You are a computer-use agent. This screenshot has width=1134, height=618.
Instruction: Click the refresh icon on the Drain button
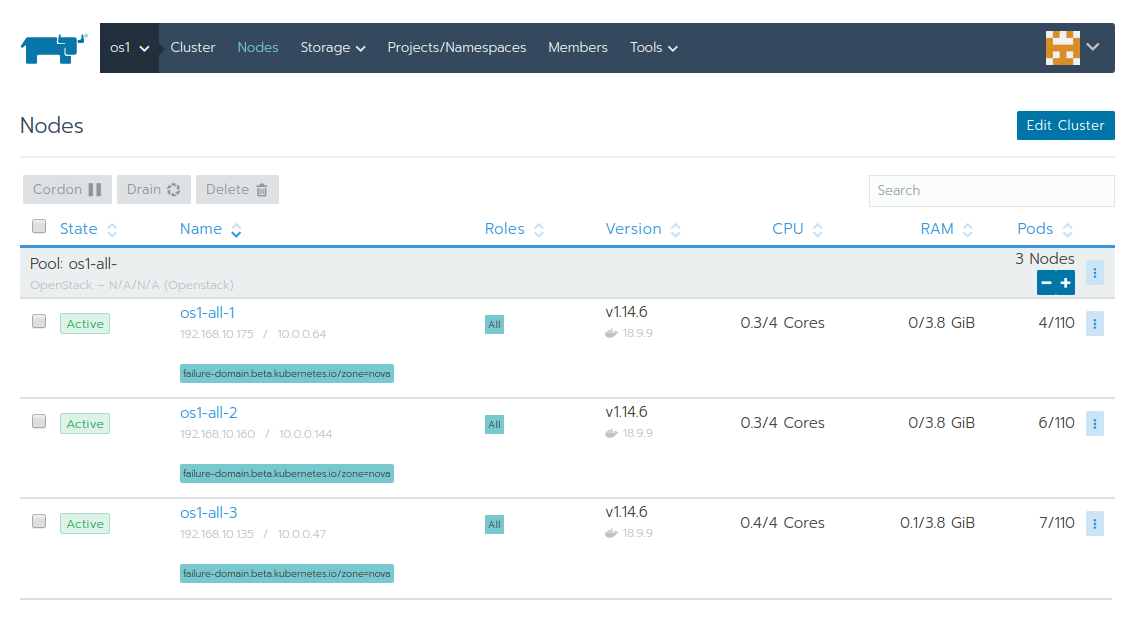pyautogui.click(x=172, y=189)
